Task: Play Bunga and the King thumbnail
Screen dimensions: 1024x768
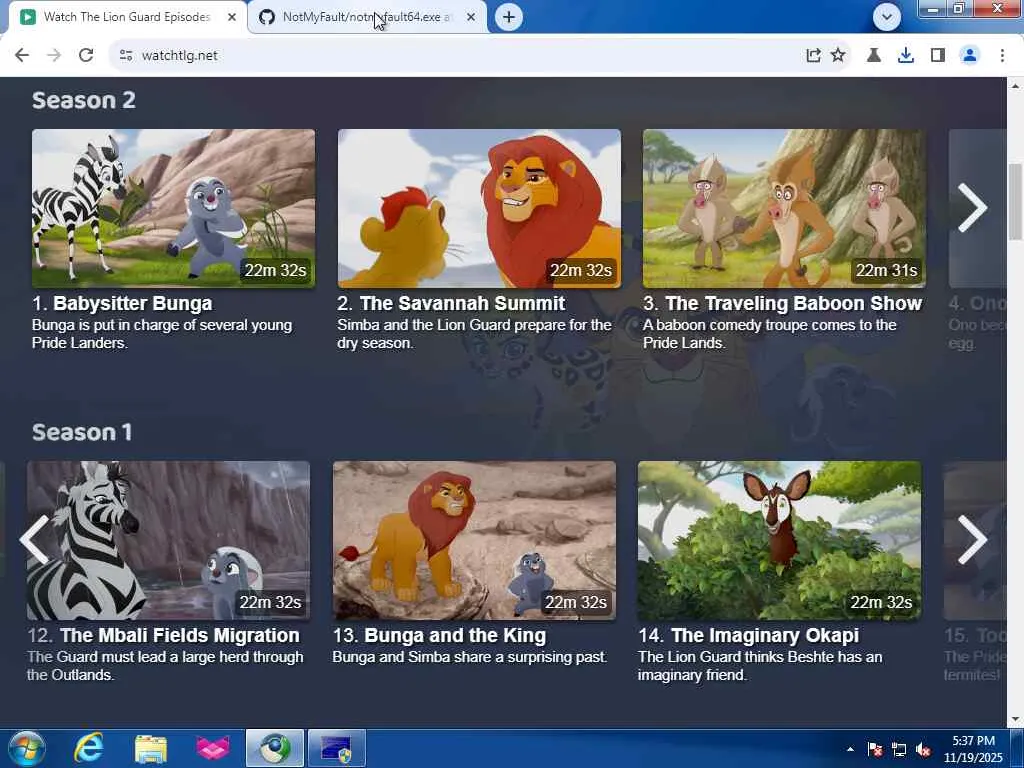Action: click(x=474, y=540)
